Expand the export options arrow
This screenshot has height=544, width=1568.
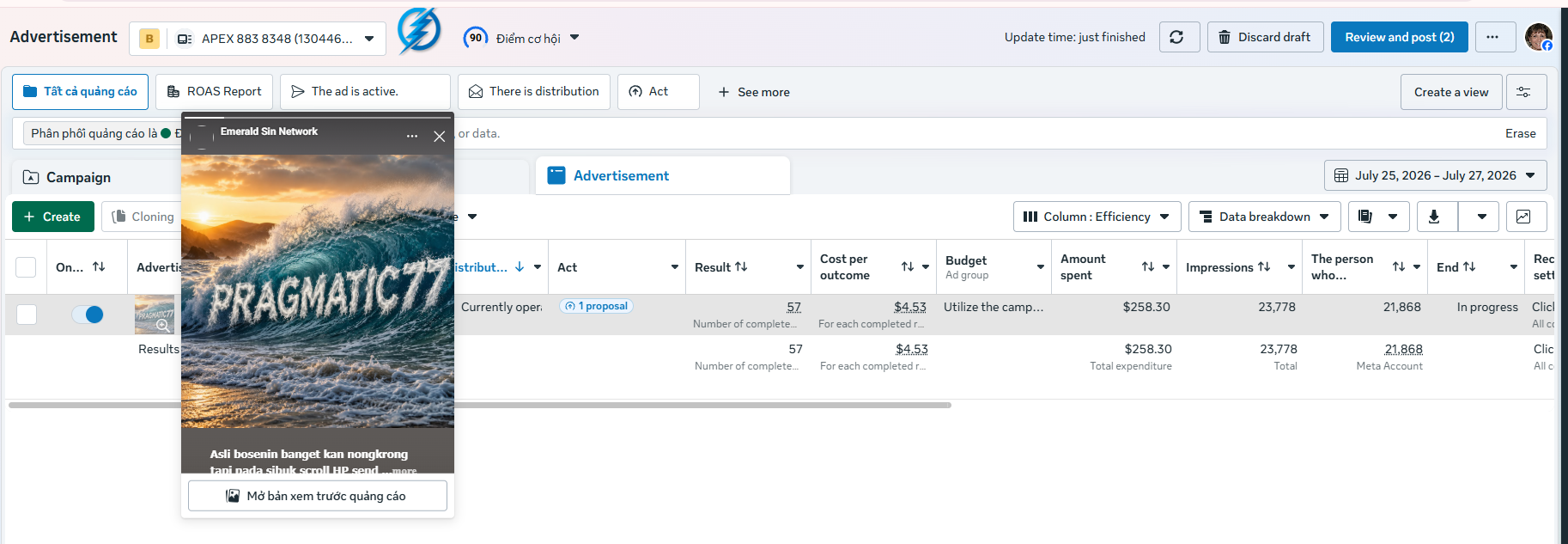click(1481, 217)
